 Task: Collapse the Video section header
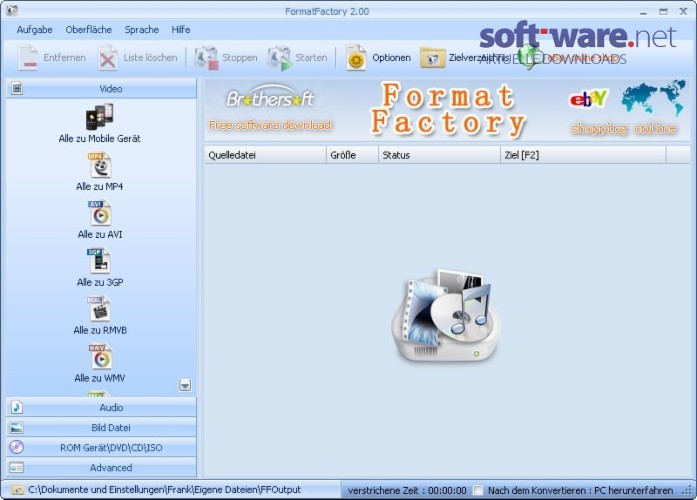point(101,88)
